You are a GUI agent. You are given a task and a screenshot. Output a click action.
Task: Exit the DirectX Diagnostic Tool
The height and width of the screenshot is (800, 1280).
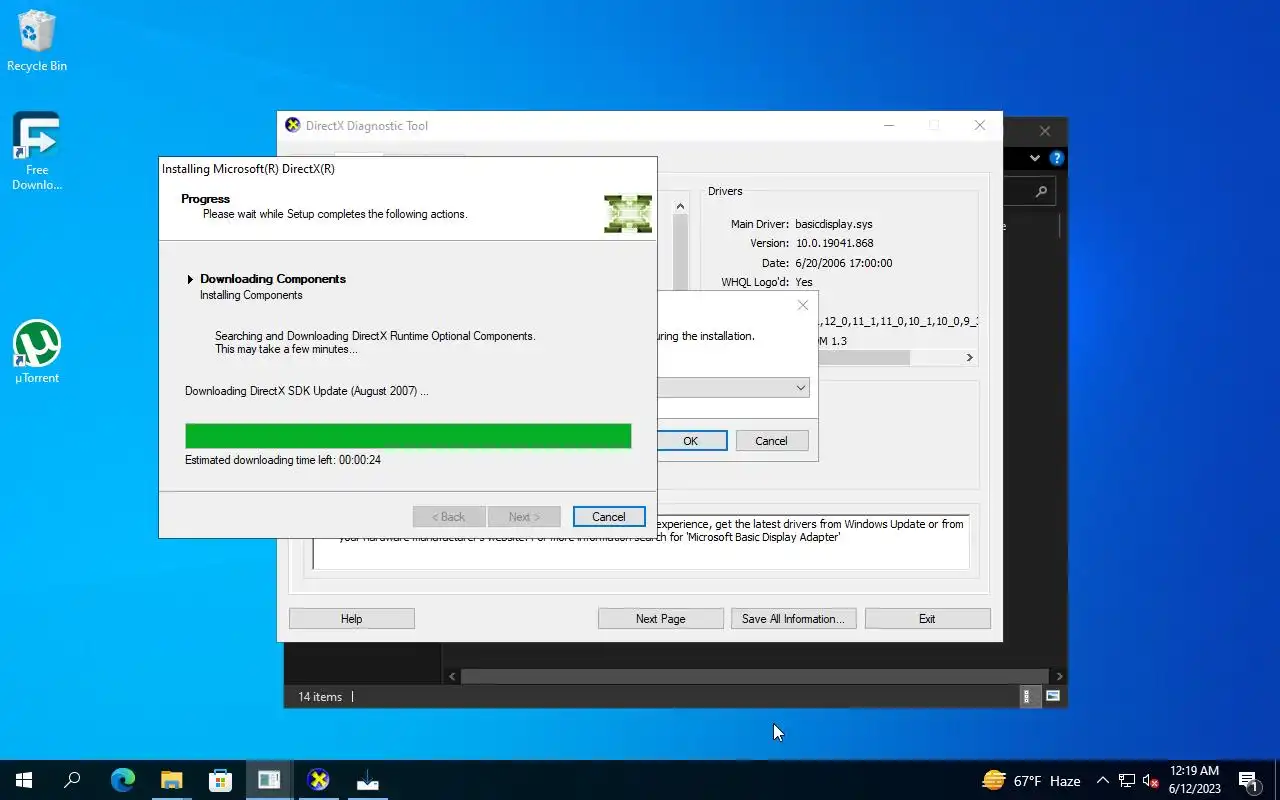coord(927,619)
